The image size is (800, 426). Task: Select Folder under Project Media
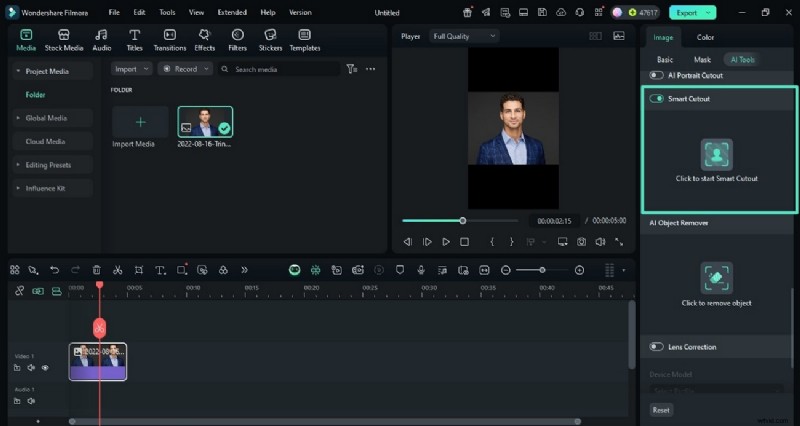pyautogui.click(x=35, y=94)
